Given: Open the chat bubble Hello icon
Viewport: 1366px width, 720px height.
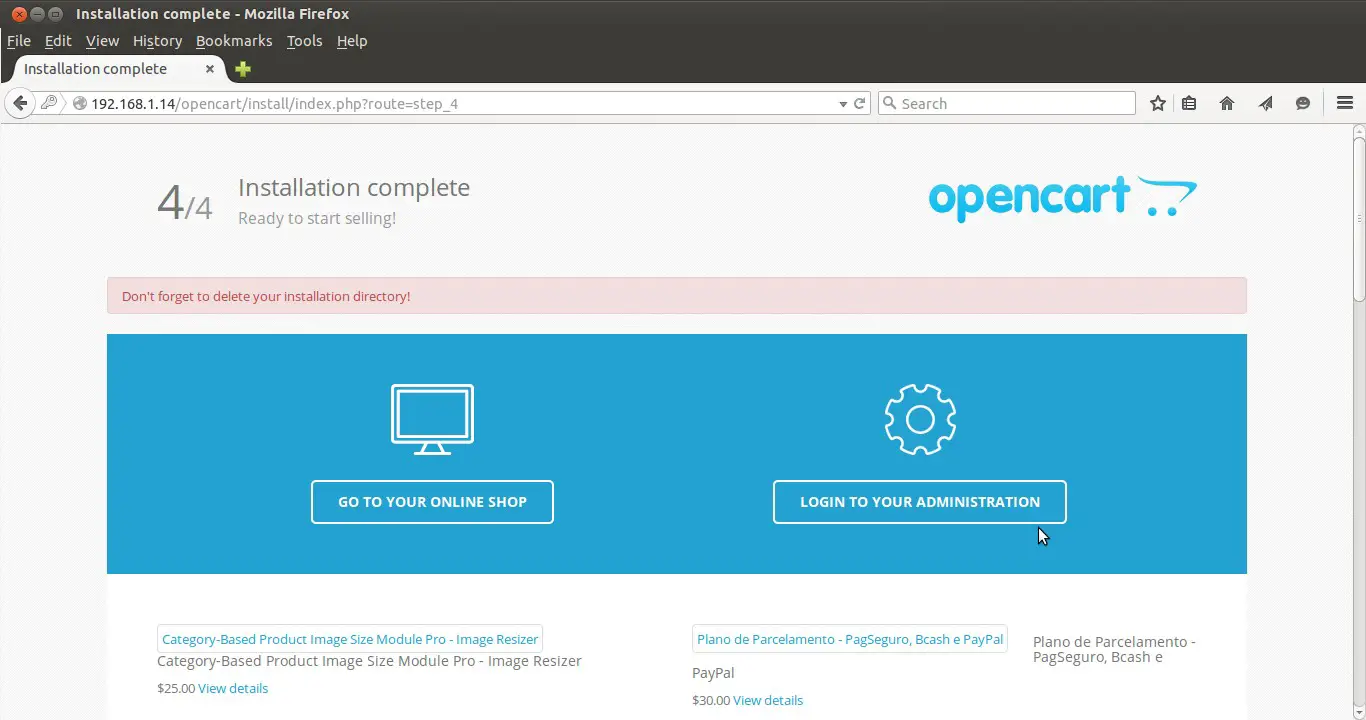Looking at the screenshot, I should pyautogui.click(x=1303, y=103).
